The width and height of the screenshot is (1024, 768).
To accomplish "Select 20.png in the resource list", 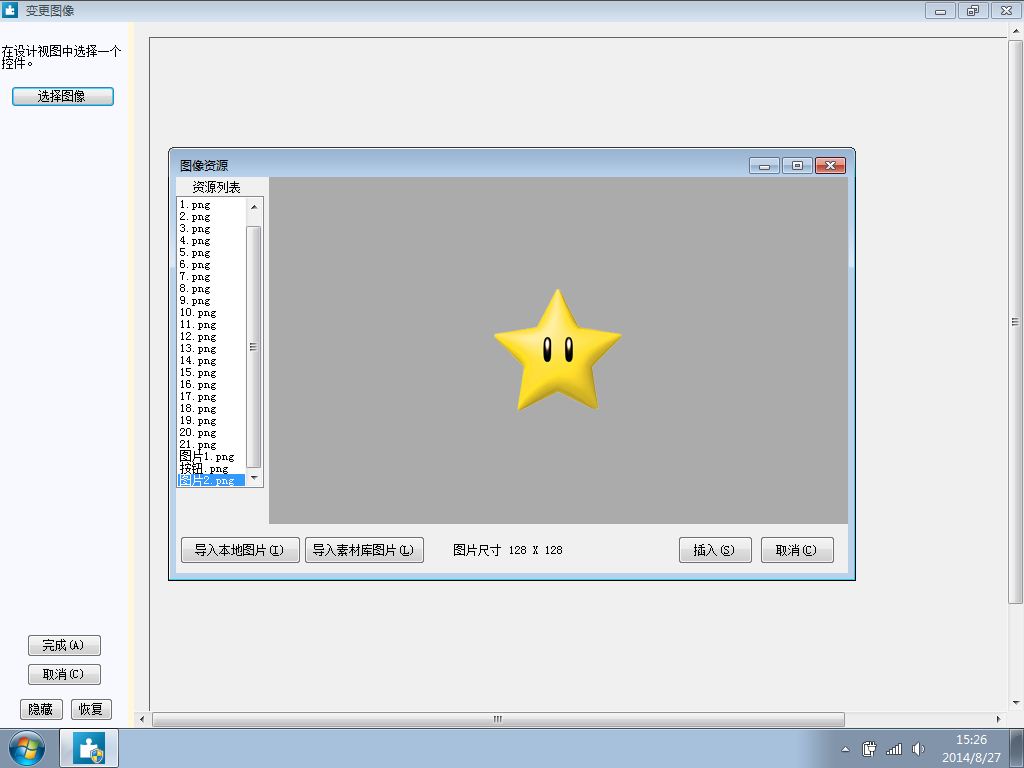I will click(x=211, y=432).
